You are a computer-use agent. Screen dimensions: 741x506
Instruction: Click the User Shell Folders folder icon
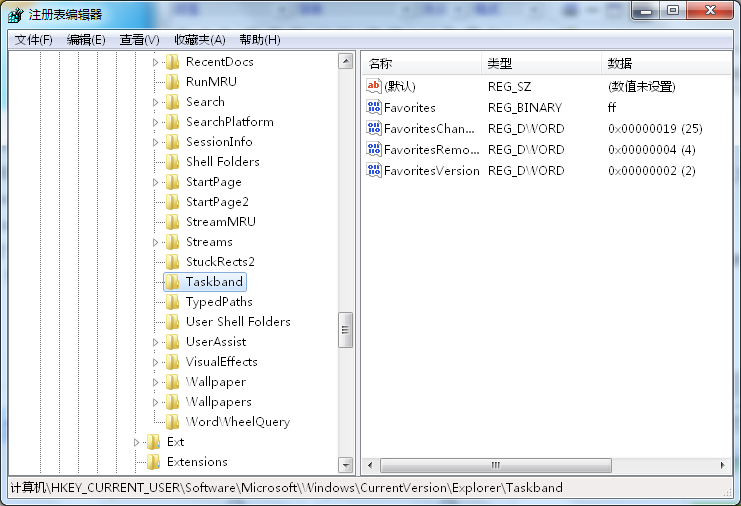[x=172, y=322]
